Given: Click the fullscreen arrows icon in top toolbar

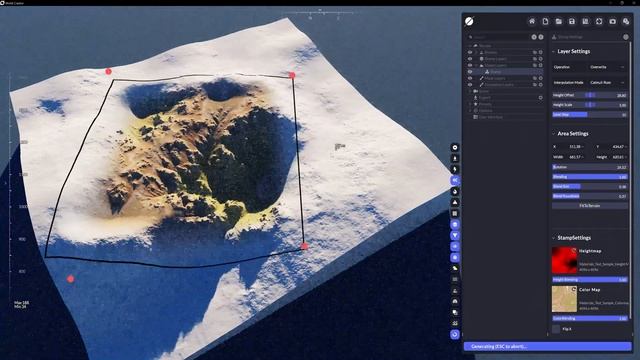Looking at the screenshot, I should click(x=599, y=21).
